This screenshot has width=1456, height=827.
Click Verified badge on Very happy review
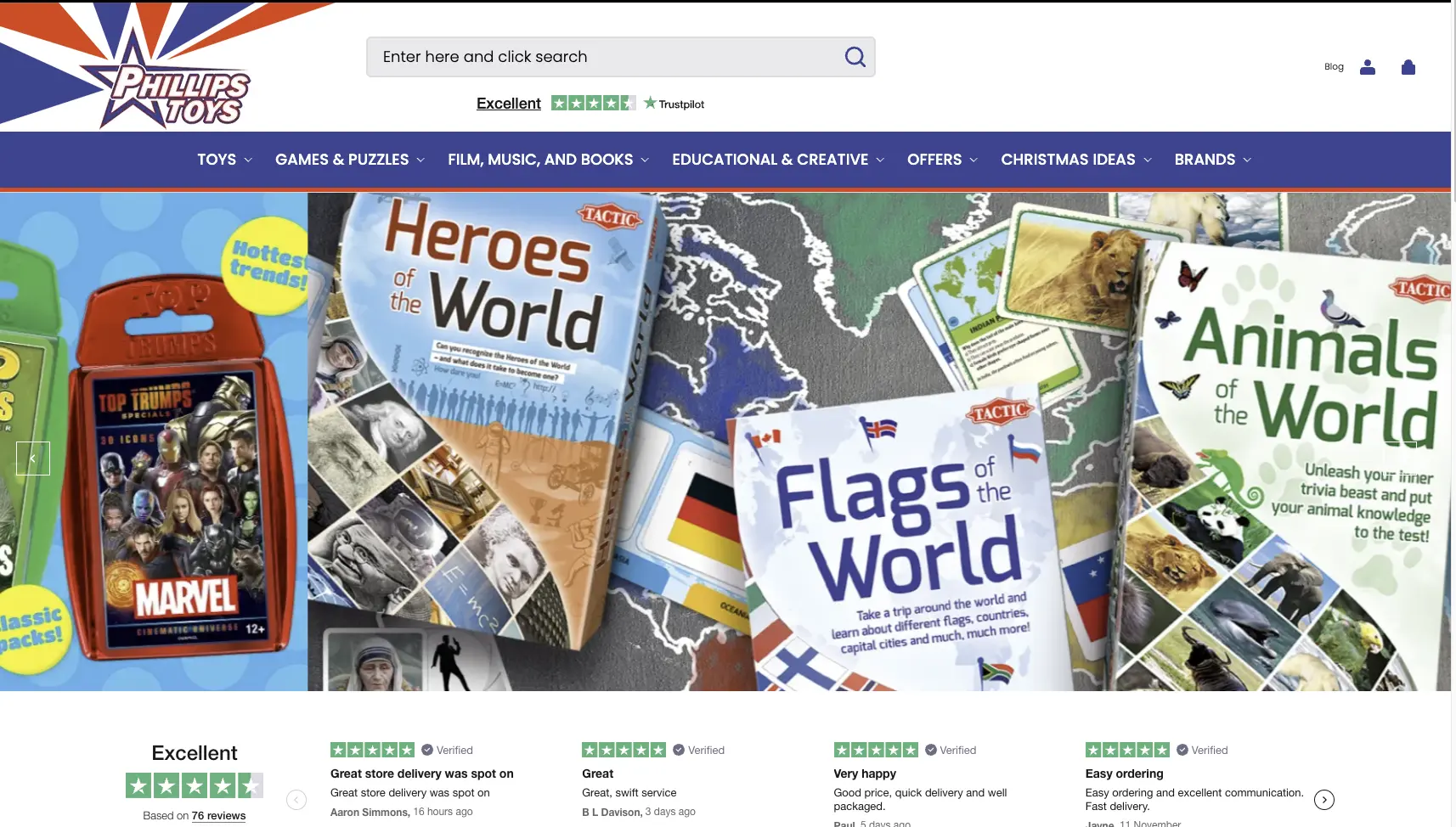(951, 750)
